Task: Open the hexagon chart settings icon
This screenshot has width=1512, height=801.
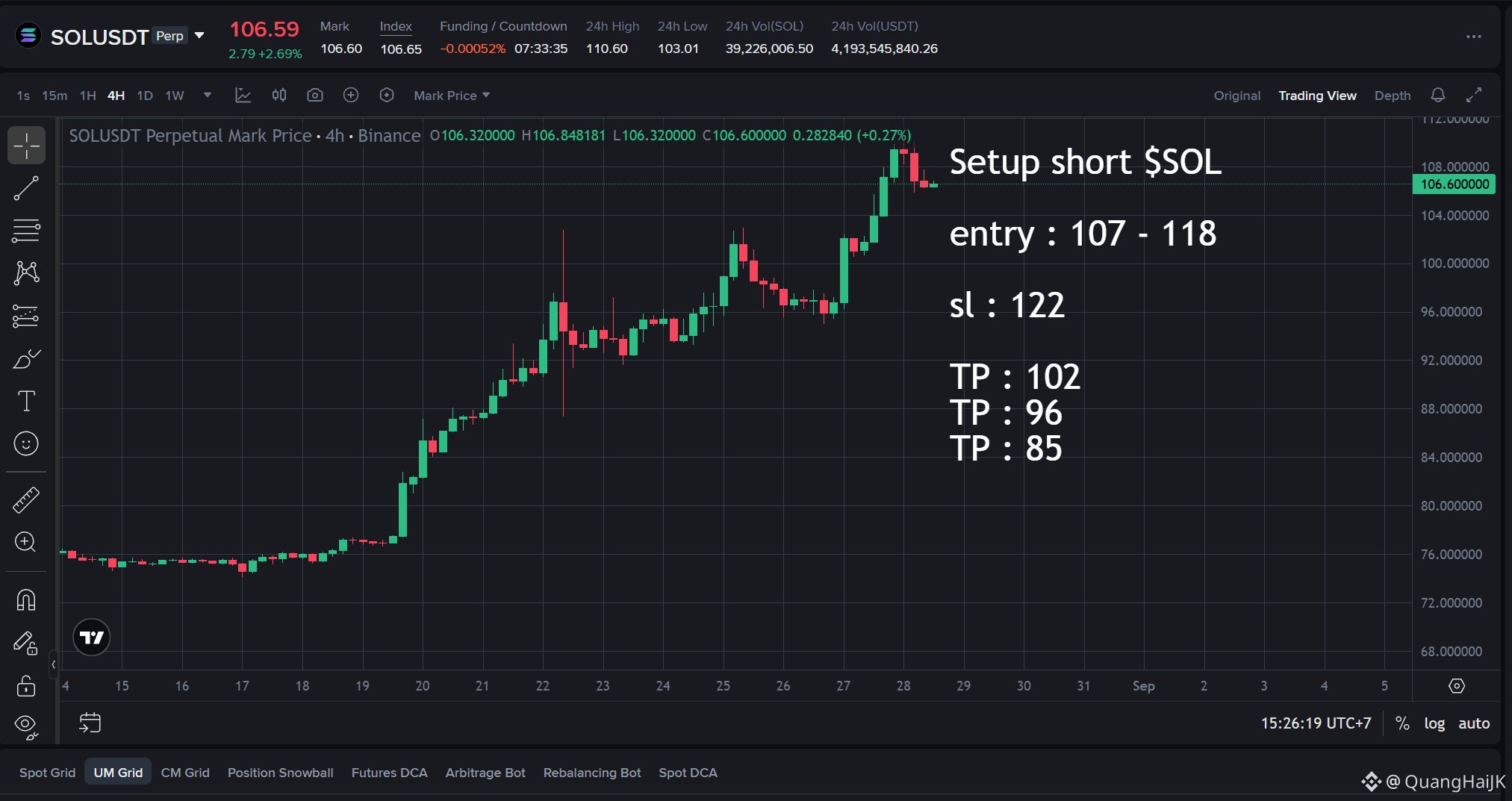Action: (x=387, y=96)
